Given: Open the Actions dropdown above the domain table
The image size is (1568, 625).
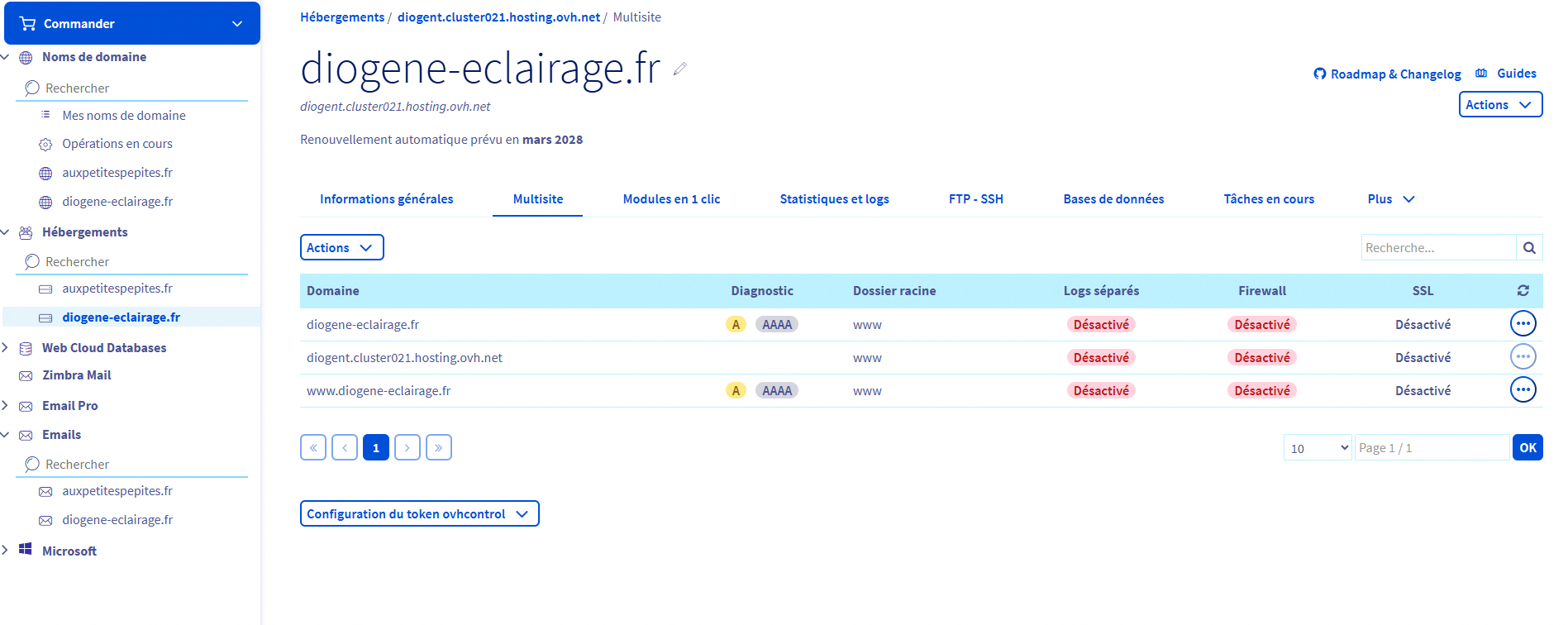Looking at the screenshot, I should pos(341,247).
